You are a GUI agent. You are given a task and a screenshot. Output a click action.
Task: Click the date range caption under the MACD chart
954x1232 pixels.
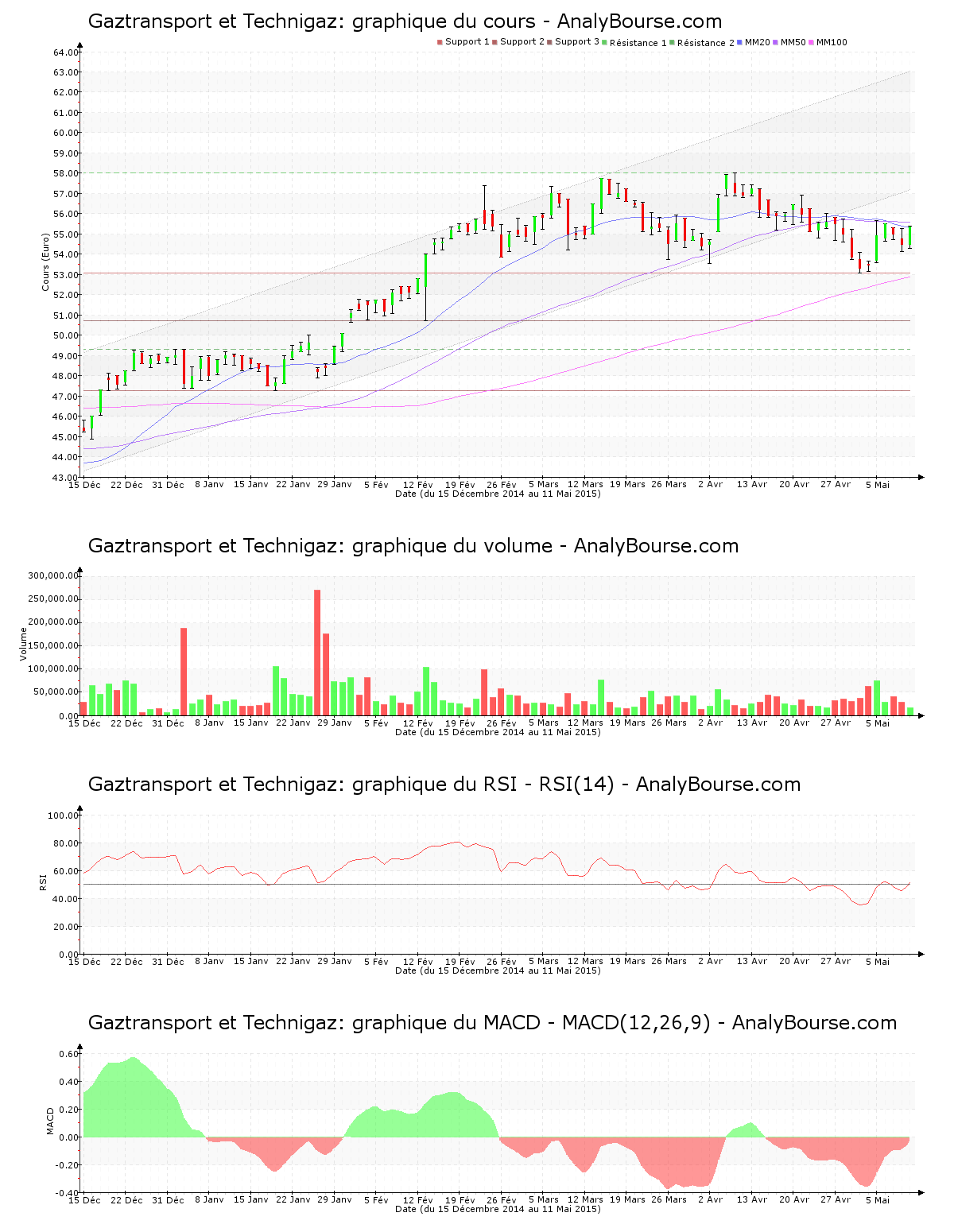(498, 1209)
